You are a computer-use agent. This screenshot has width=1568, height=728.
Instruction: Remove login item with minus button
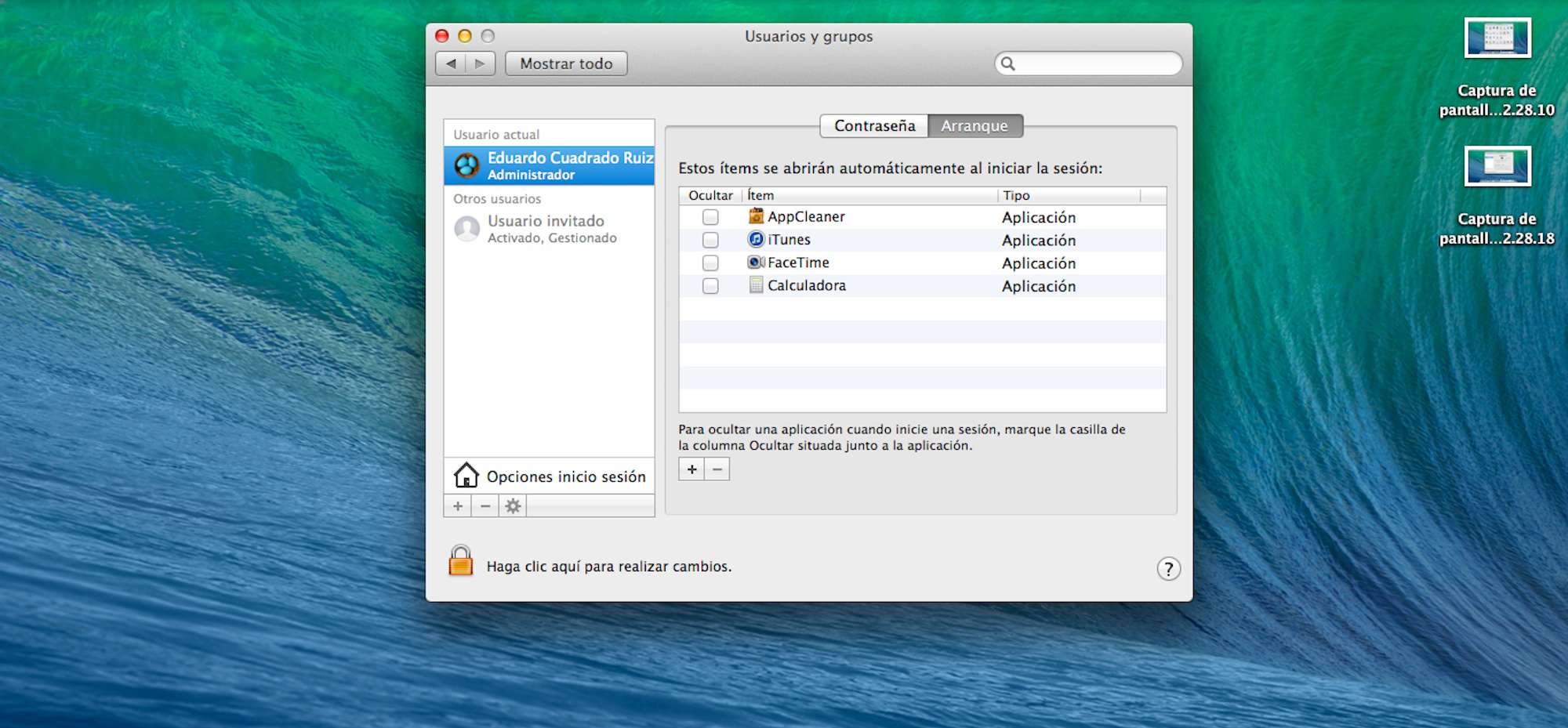pyautogui.click(x=717, y=469)
